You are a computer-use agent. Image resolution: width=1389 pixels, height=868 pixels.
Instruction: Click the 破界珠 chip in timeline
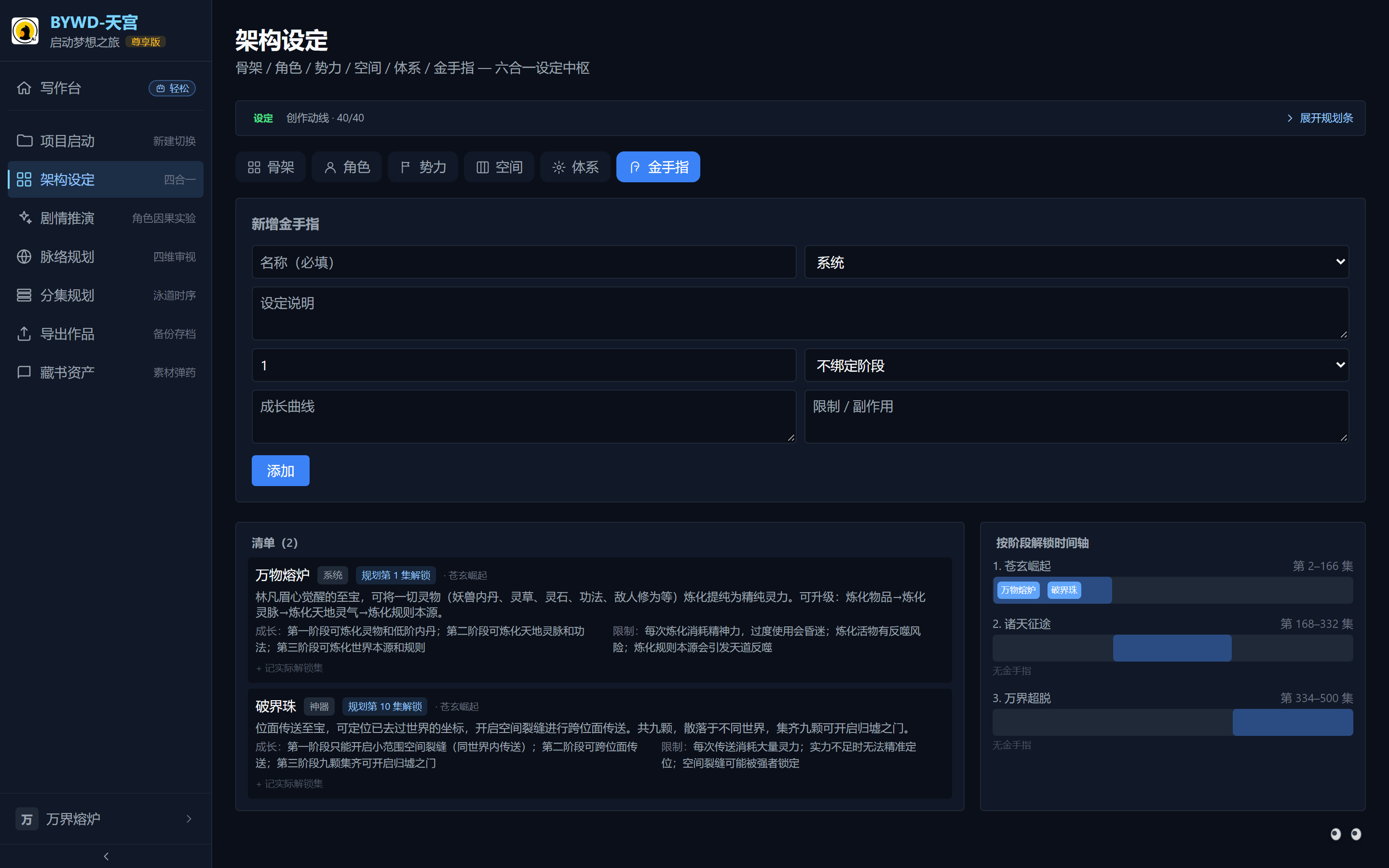(x=1064, y=590)
